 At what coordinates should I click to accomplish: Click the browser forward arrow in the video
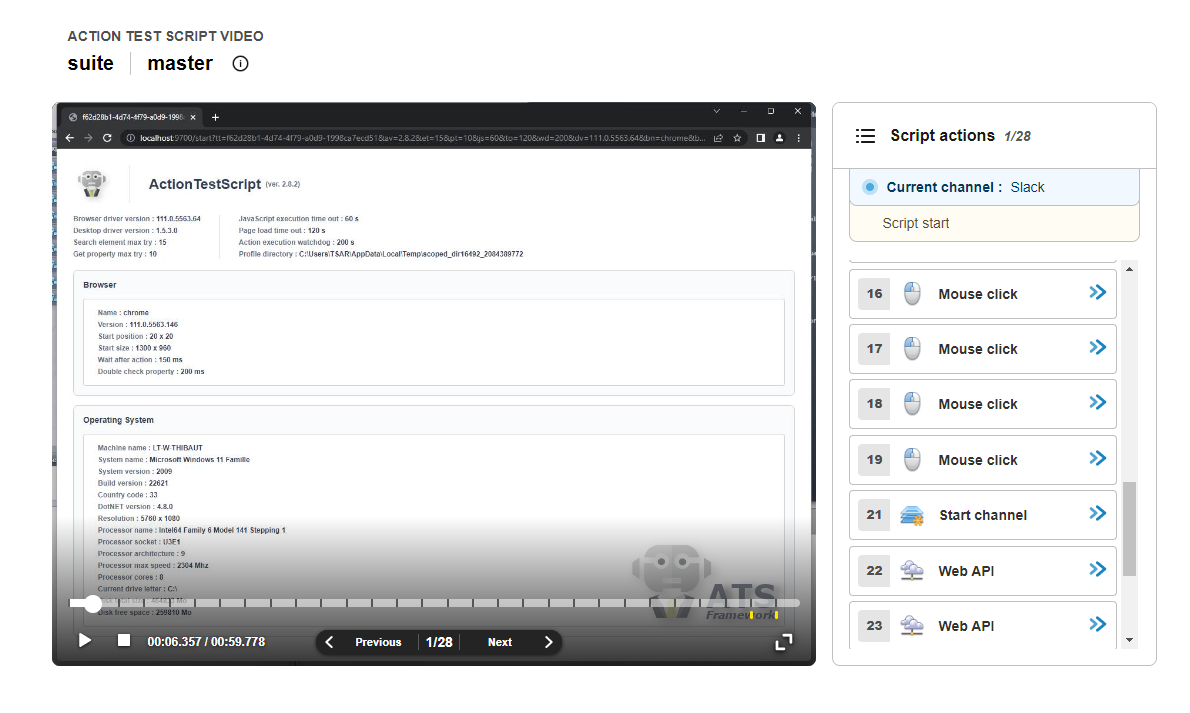coord(88,138)
